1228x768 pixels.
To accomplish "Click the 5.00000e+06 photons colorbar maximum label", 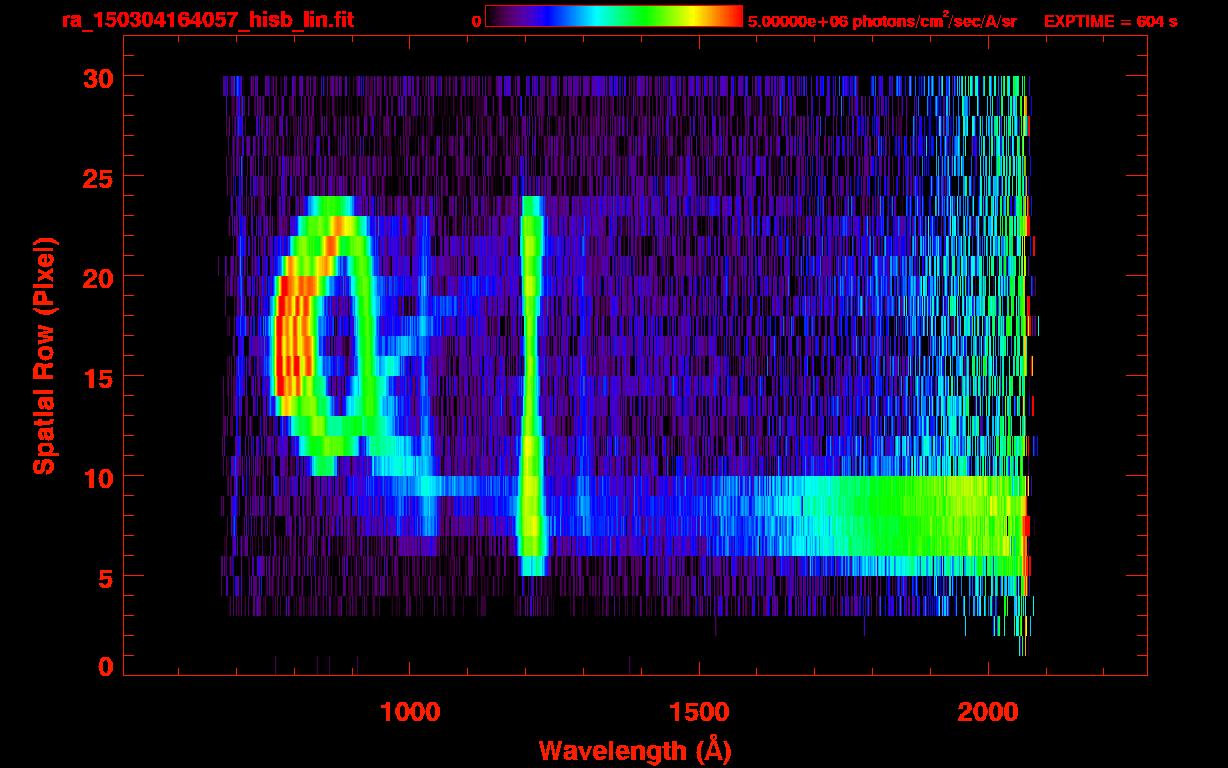I will pyautogui.click(x=882, y=21).
